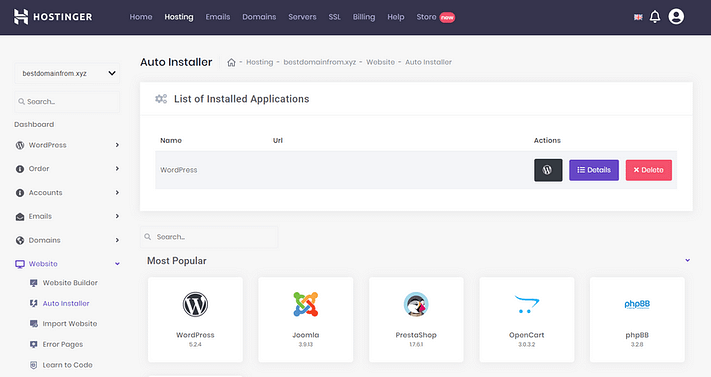Click the red Delete button
The height and width of the screenshot is (377, 711).
649,170
